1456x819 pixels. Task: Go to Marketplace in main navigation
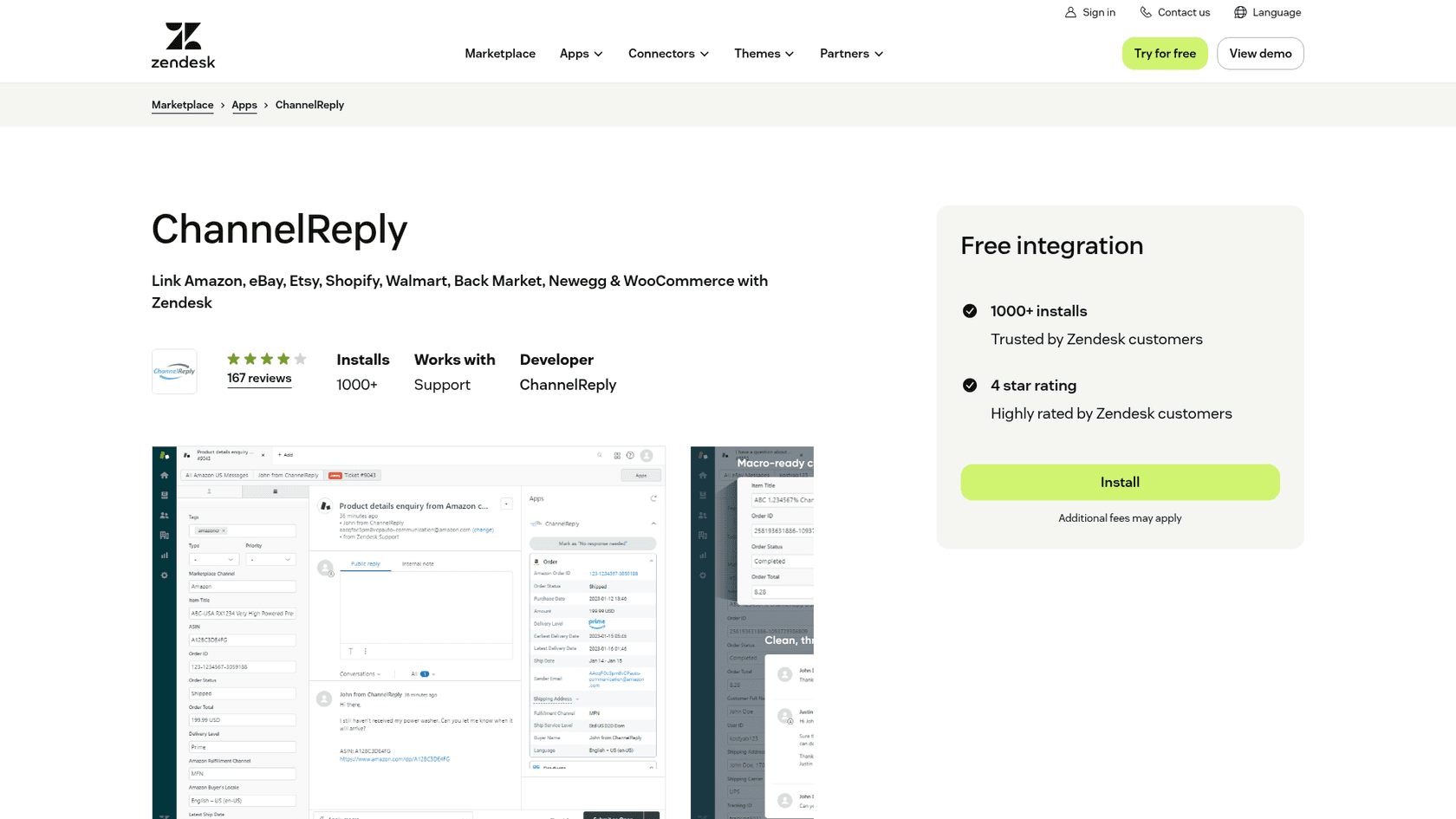click(500, 54)
